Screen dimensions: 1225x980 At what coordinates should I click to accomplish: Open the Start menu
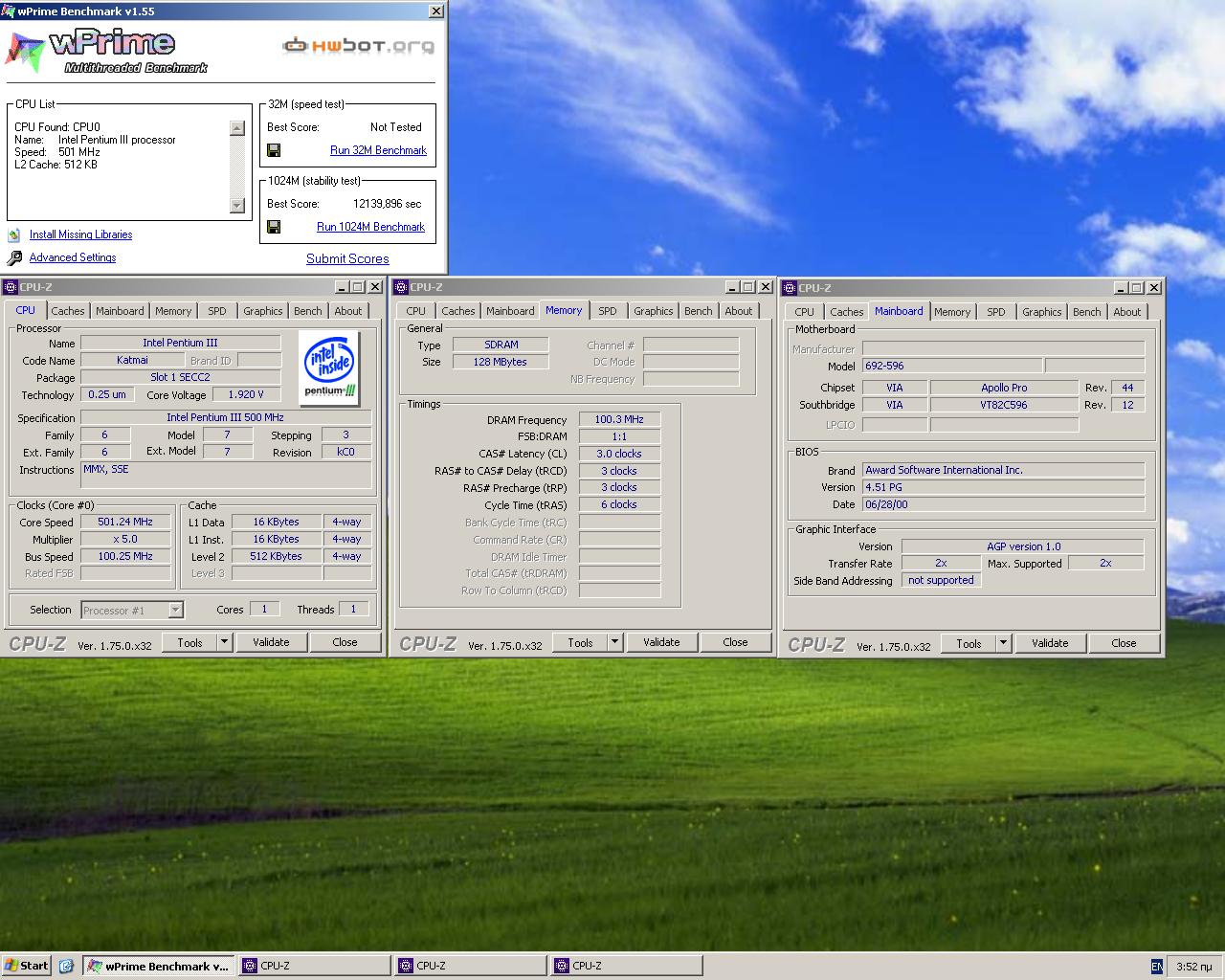coord(26,966)
